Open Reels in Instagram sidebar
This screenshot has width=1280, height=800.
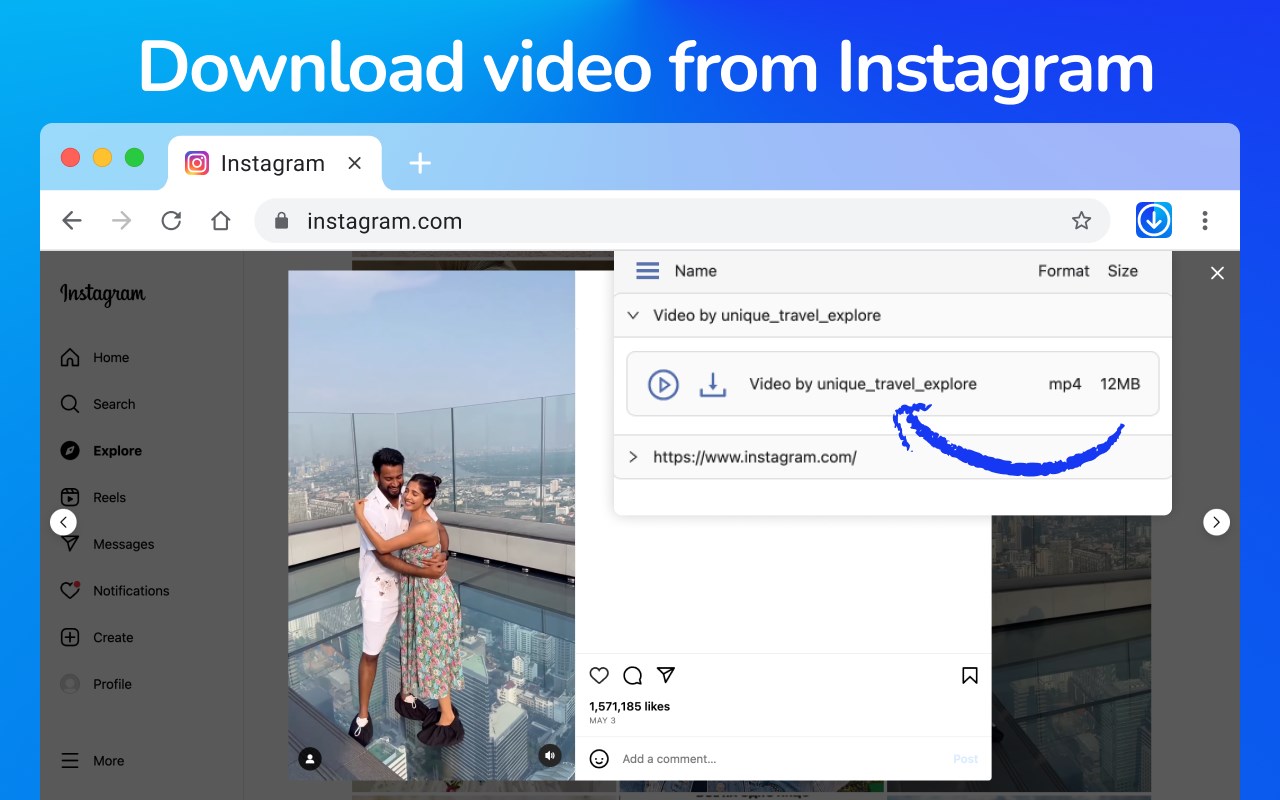tap(109, 498)
